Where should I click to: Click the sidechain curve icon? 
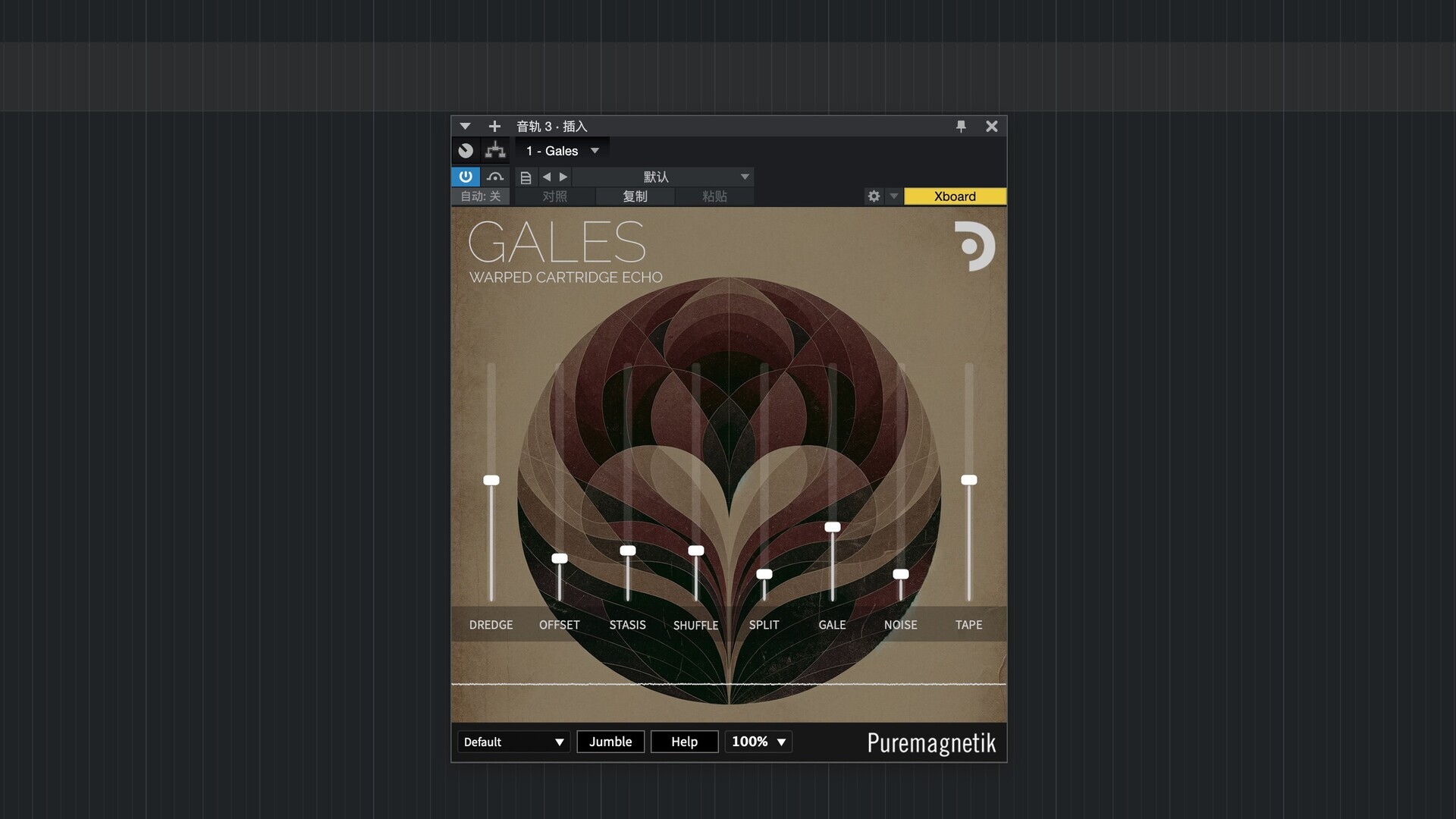click(x=495, y=177)
